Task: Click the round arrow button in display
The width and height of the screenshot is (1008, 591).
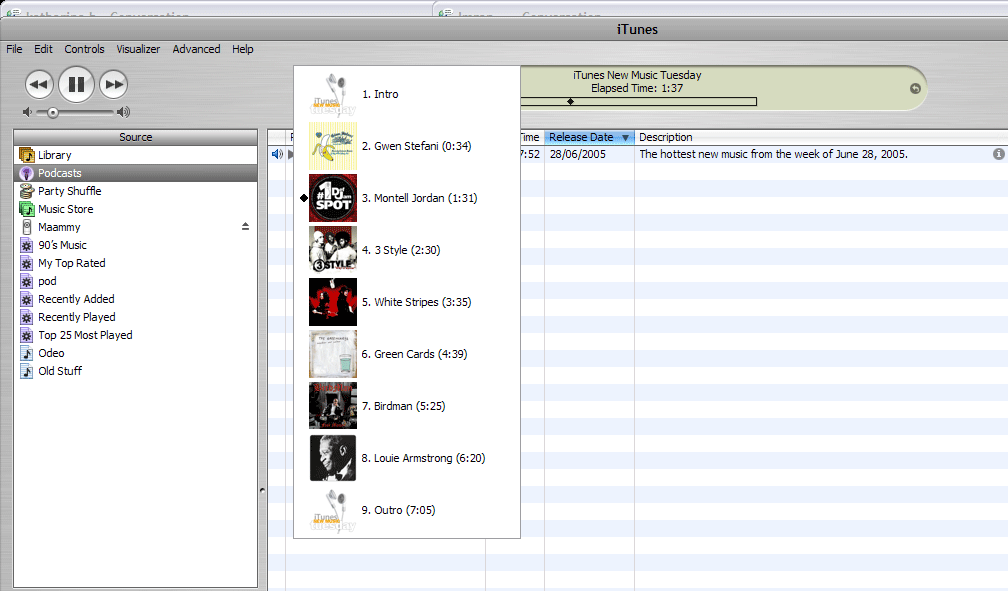Action: point(915,89)
